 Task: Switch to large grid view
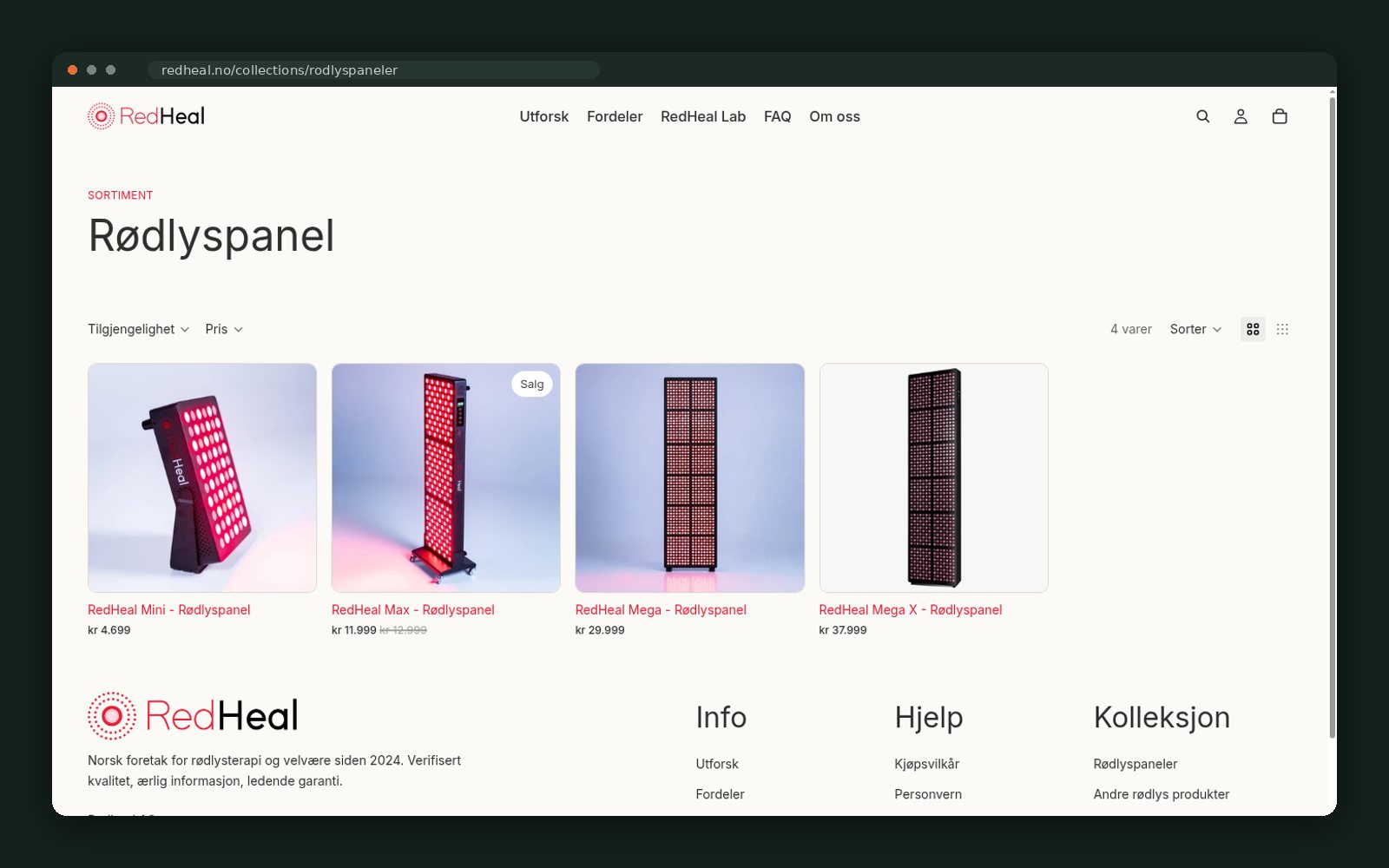tap(1253, 329)
